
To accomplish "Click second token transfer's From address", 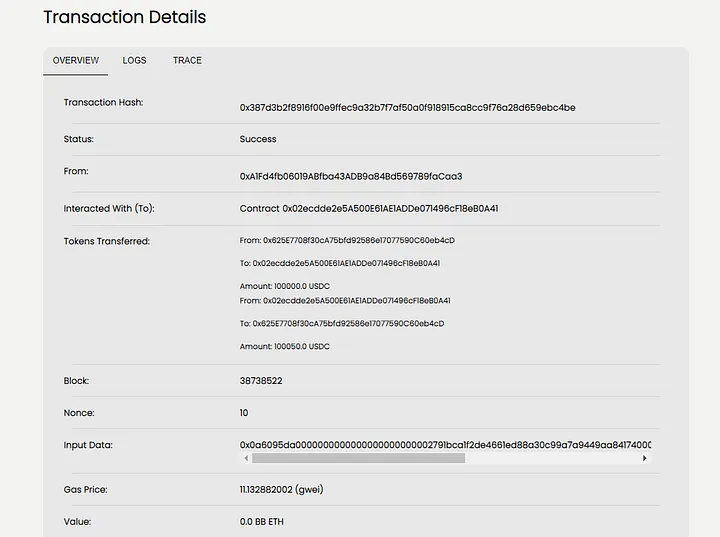I will 357,301.
